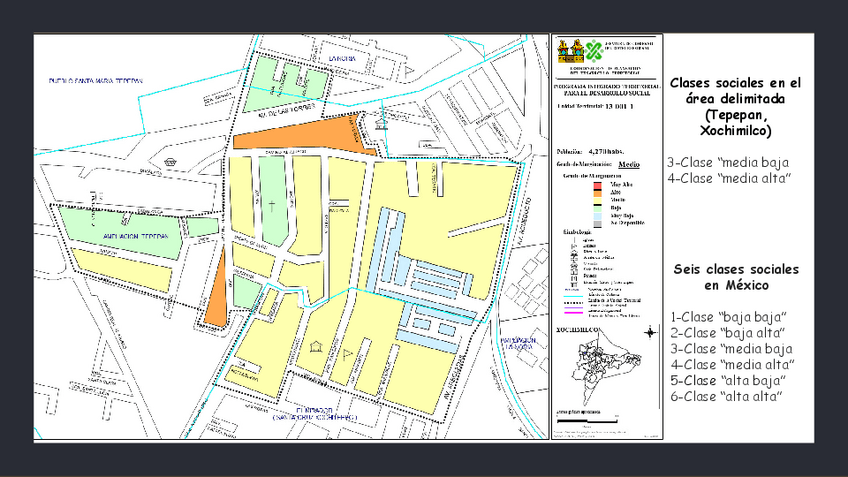Select the 'Clases sociales en el área delimitada' heading

coord(735,107)
